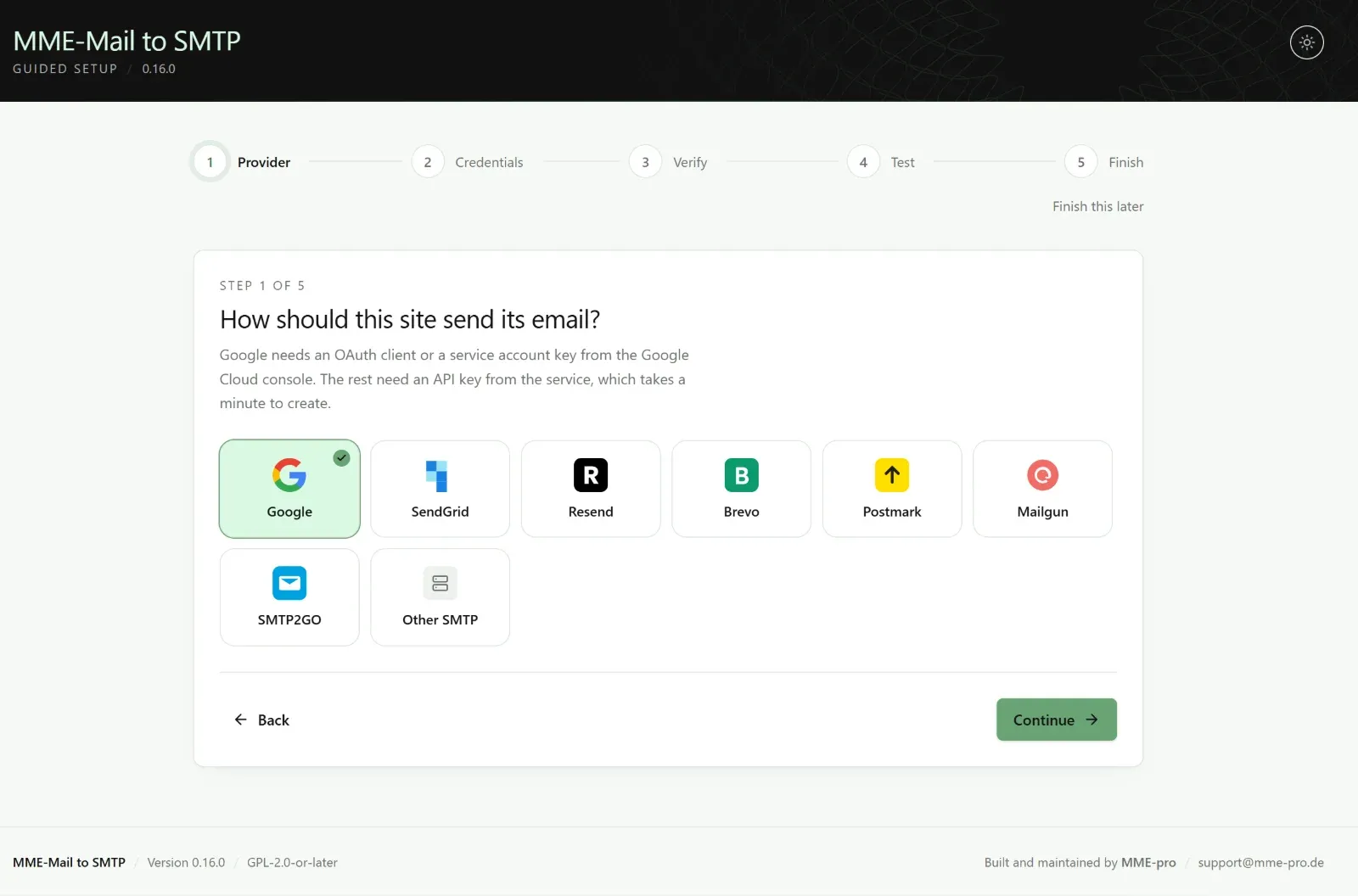1358x896 pixels.
Task: Choose the Google provider label
Action: (289, 512)
